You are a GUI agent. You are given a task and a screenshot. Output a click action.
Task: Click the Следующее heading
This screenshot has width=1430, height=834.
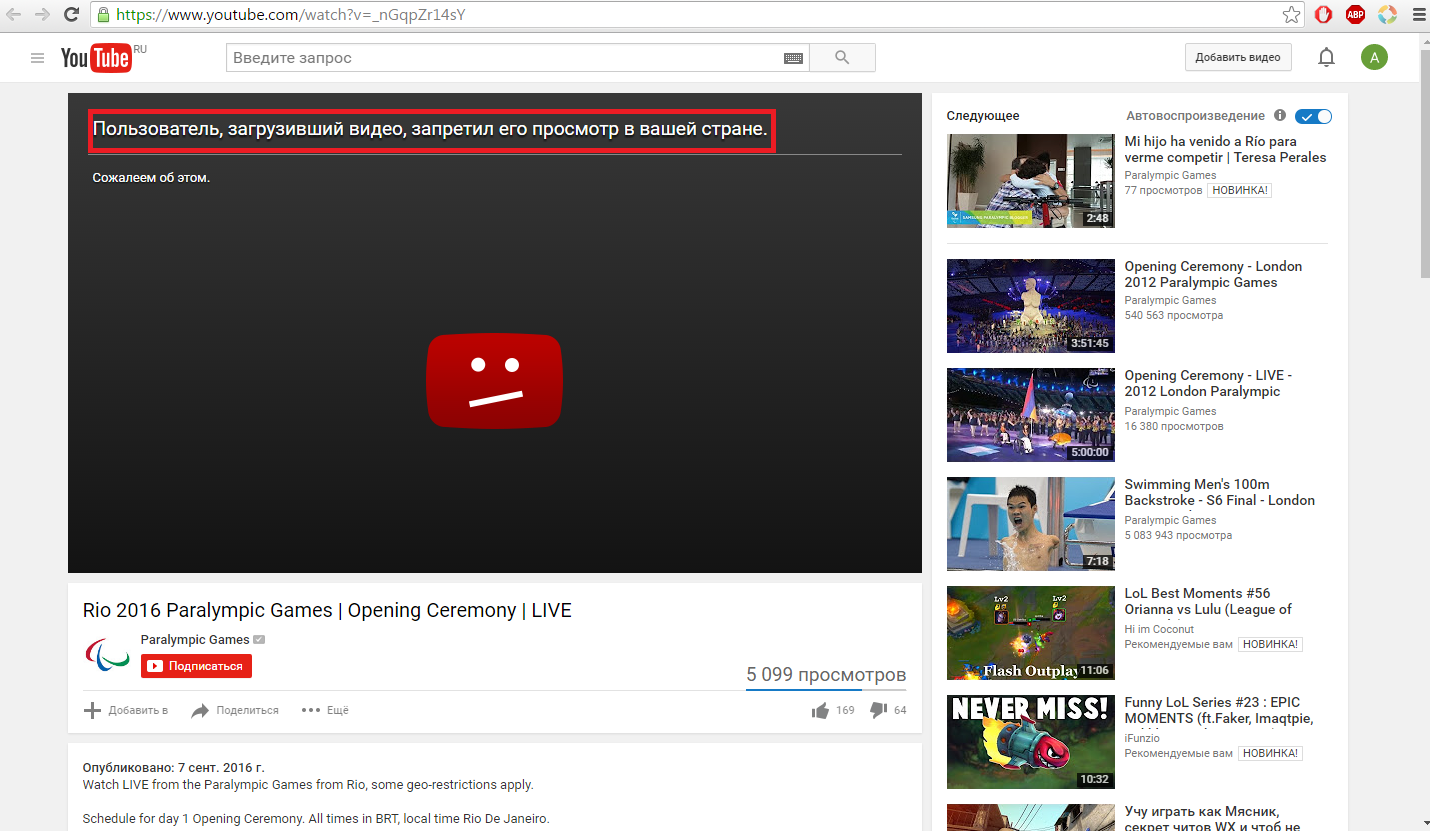click(983, 116)
